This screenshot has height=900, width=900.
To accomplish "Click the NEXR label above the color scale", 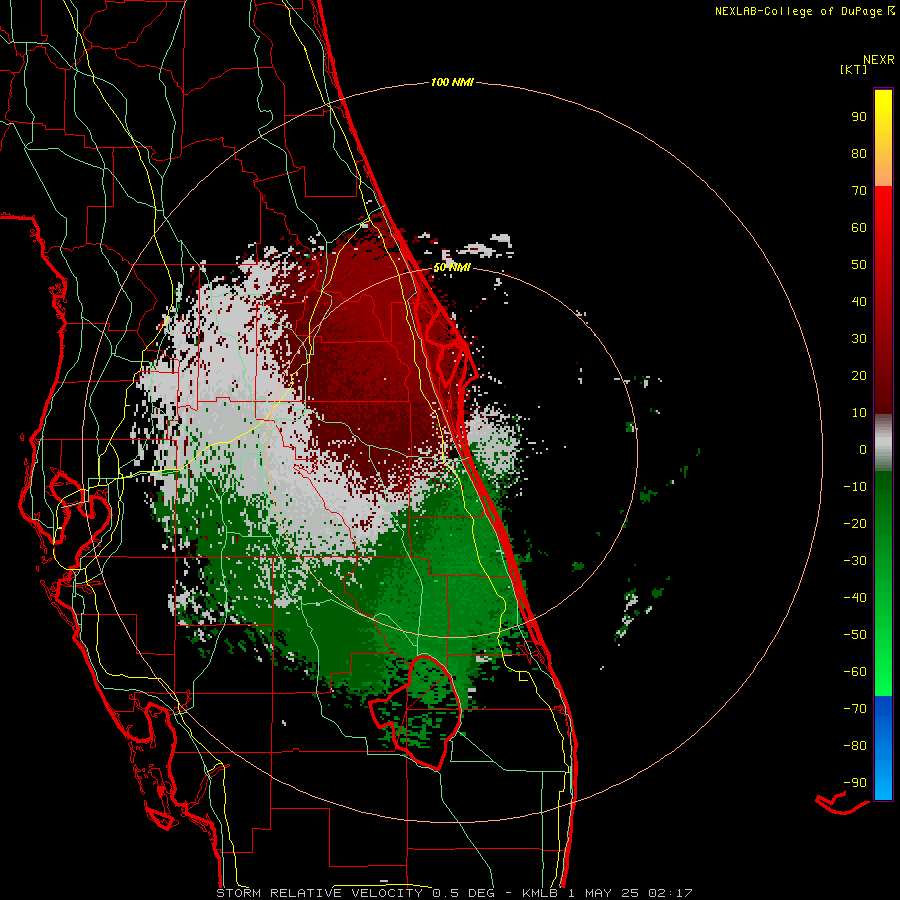I will tap(879, 60).
